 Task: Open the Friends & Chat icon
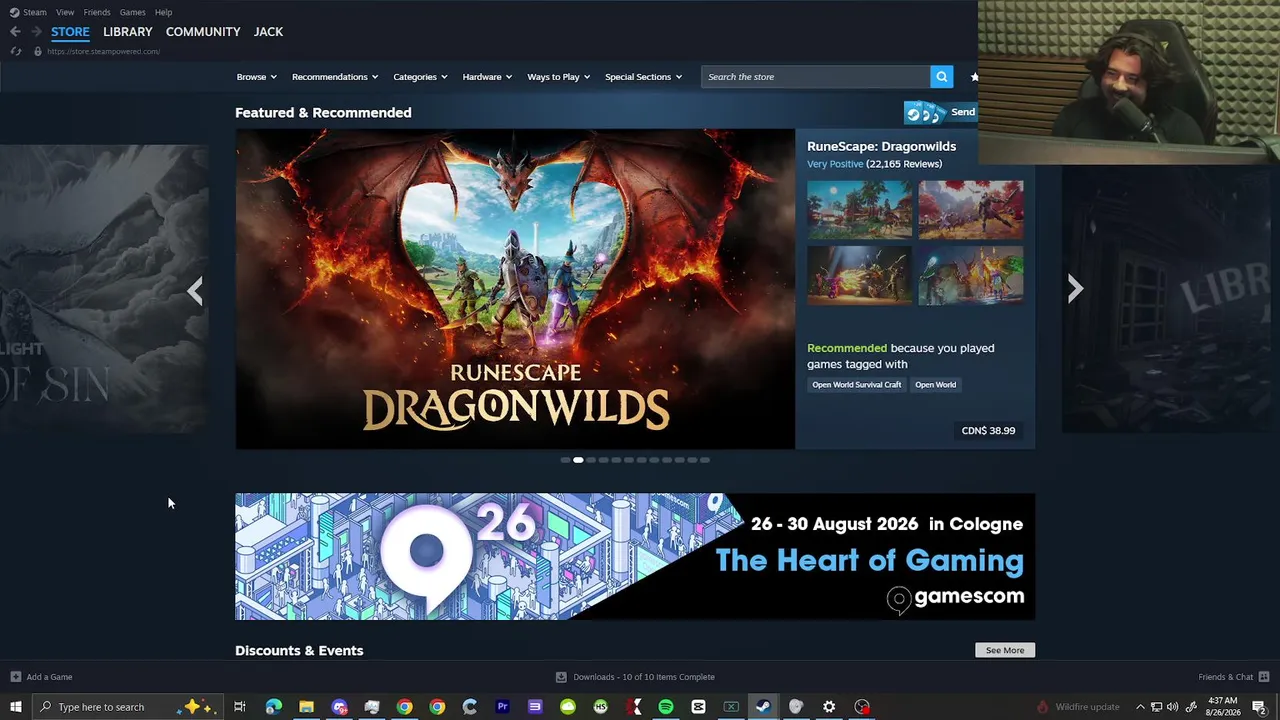click(x=1264, y=677)
